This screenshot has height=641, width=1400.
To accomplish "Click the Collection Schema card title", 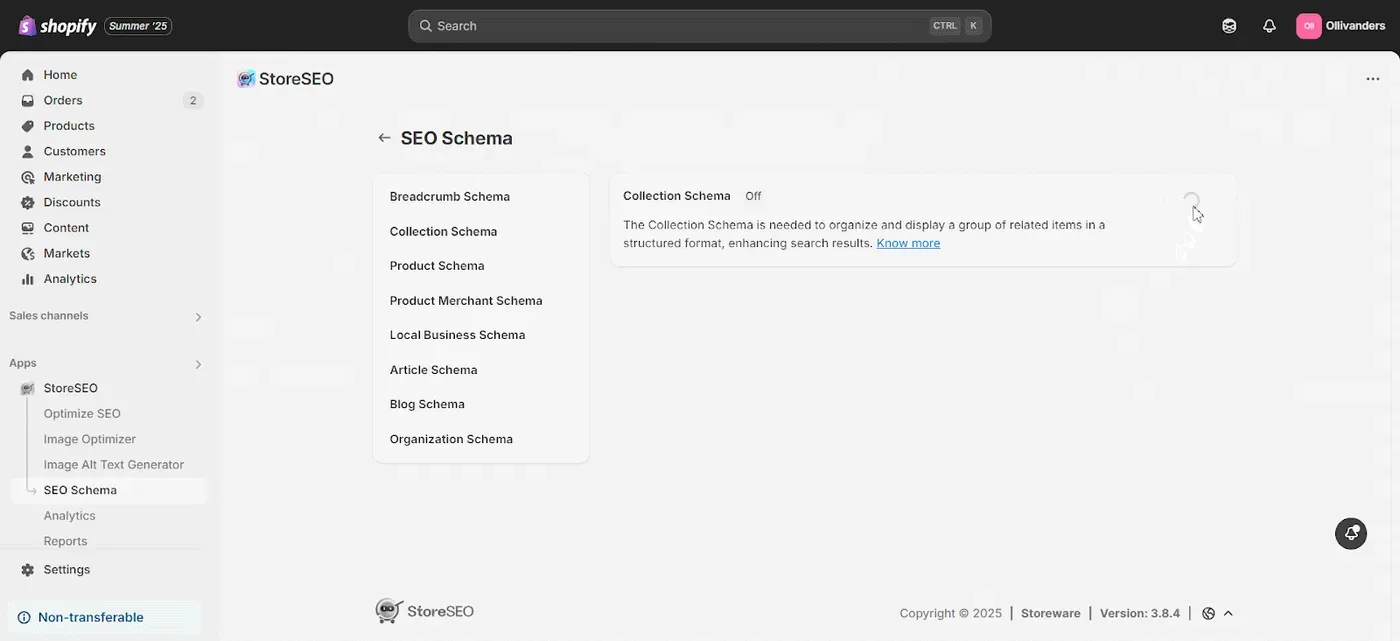I will 677,196.
